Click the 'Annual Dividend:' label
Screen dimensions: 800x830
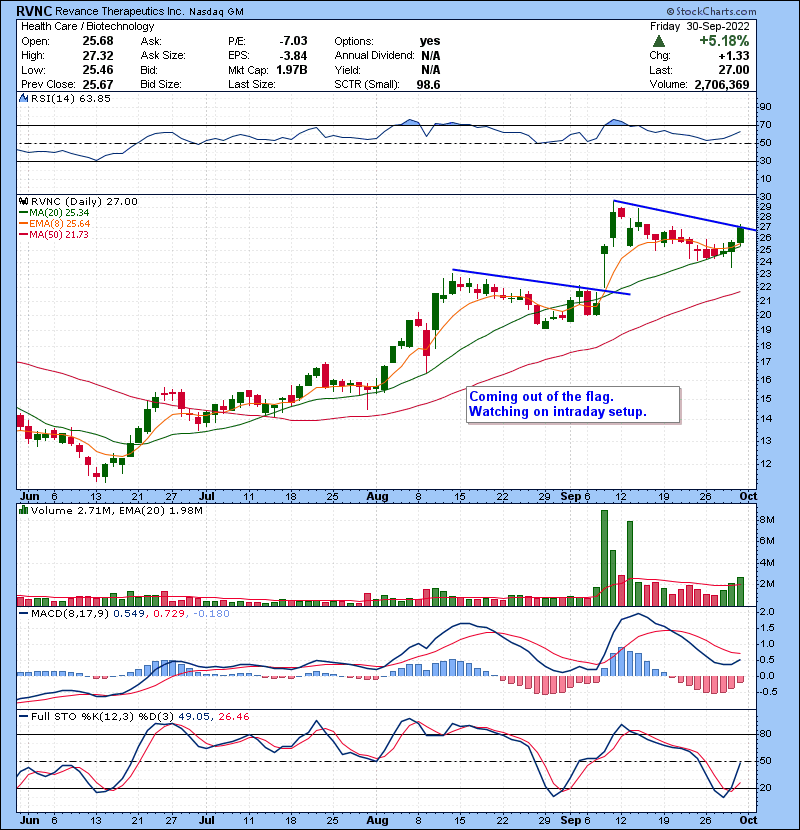pyautogui.click(x=374, y=56)
